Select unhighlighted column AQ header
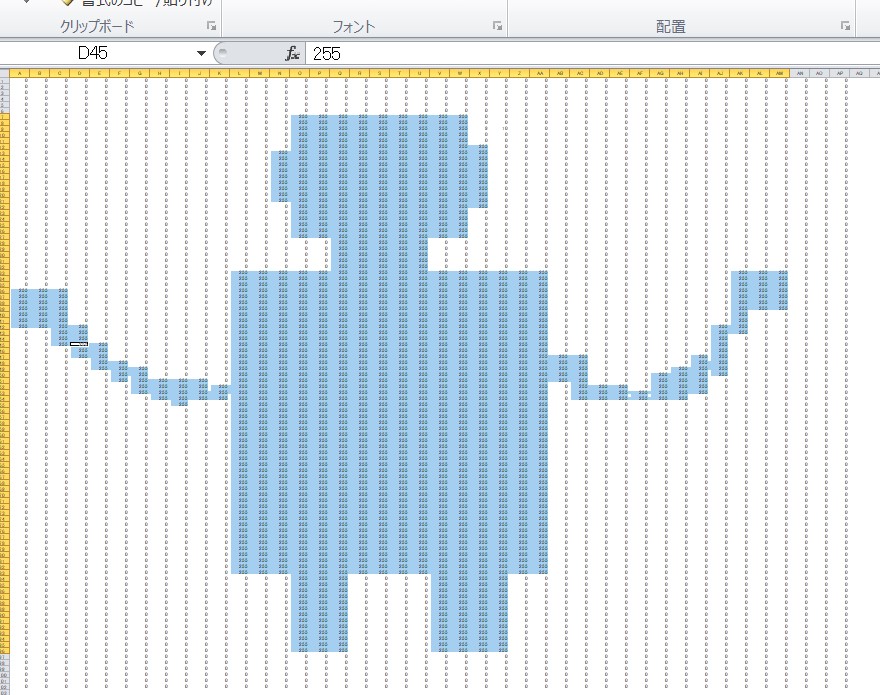Viewport: 880px width, 695px height. (x=859, y=73)
